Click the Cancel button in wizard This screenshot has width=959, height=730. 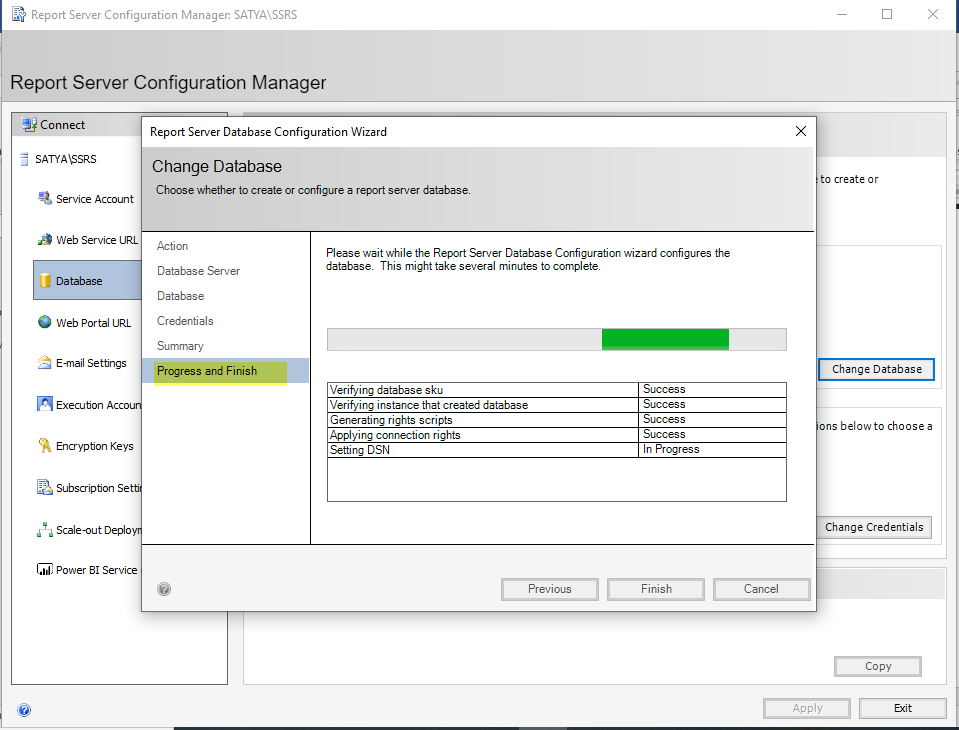761,589
